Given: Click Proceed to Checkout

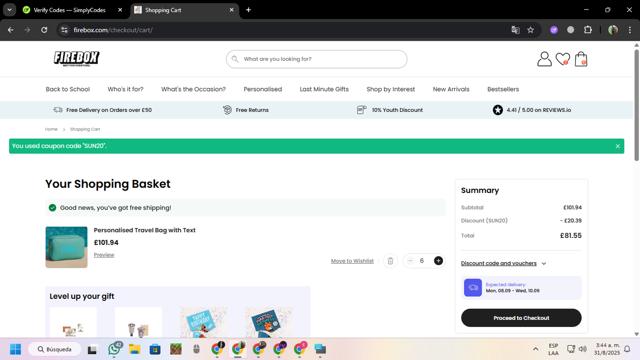Looking at the screenshot, I should coord(521,318).
